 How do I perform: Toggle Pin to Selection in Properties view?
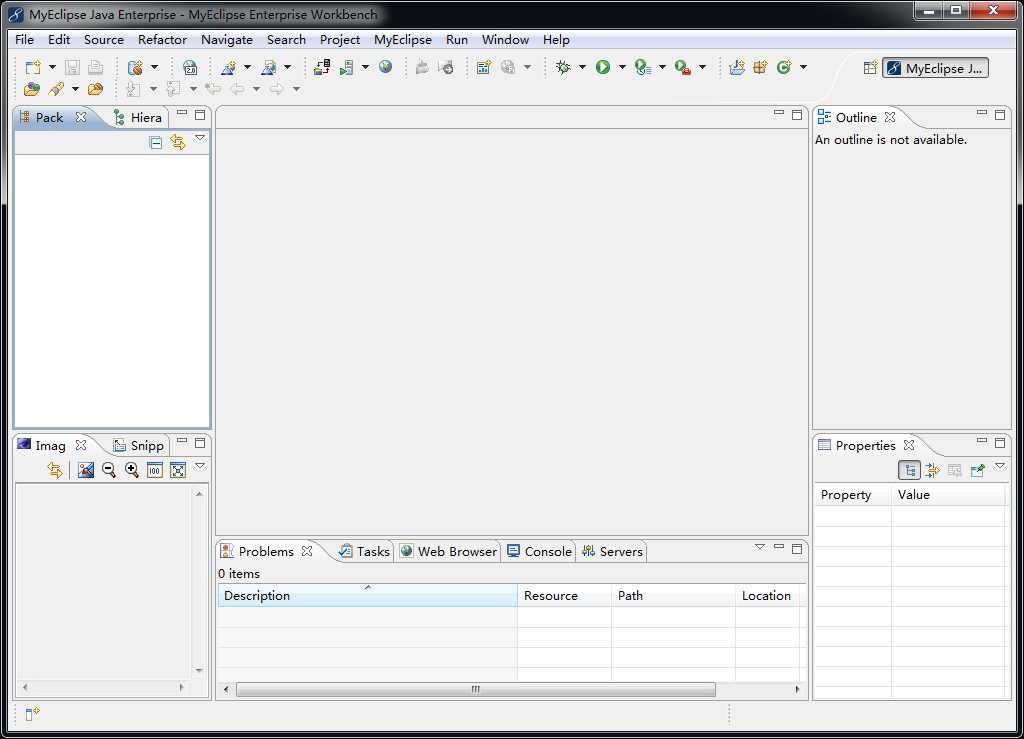[x=978, y=470]
